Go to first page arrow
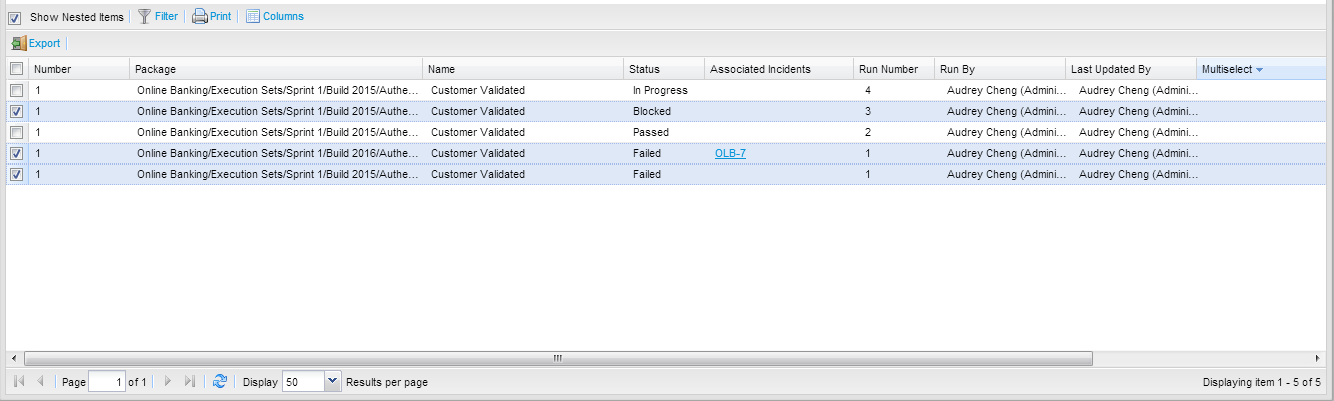The image size is (1334, 401). 19,382
